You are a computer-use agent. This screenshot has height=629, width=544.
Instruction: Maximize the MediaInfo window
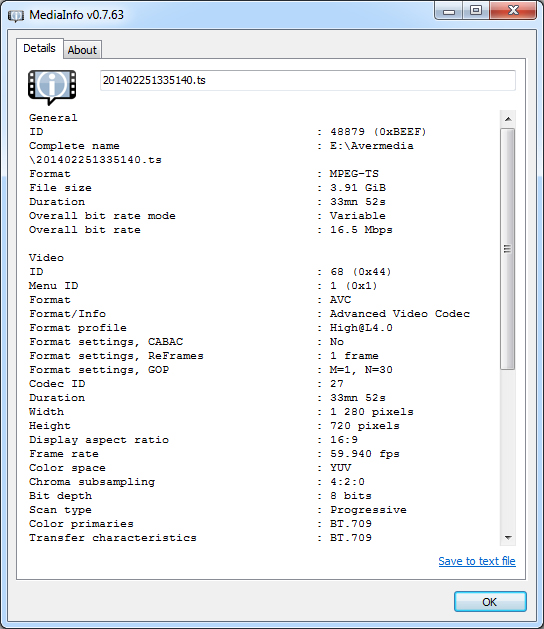pos(476,11)
